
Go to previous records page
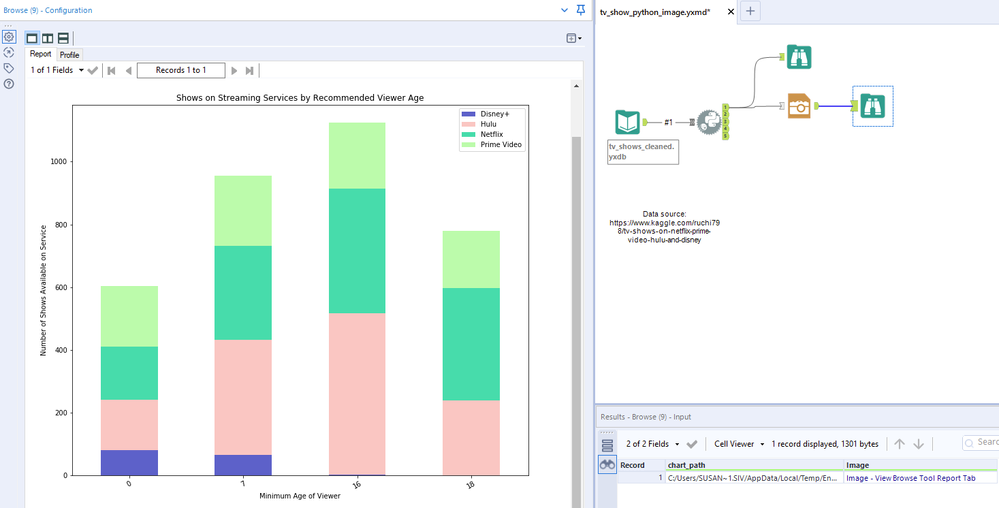[x=128, y=70]
